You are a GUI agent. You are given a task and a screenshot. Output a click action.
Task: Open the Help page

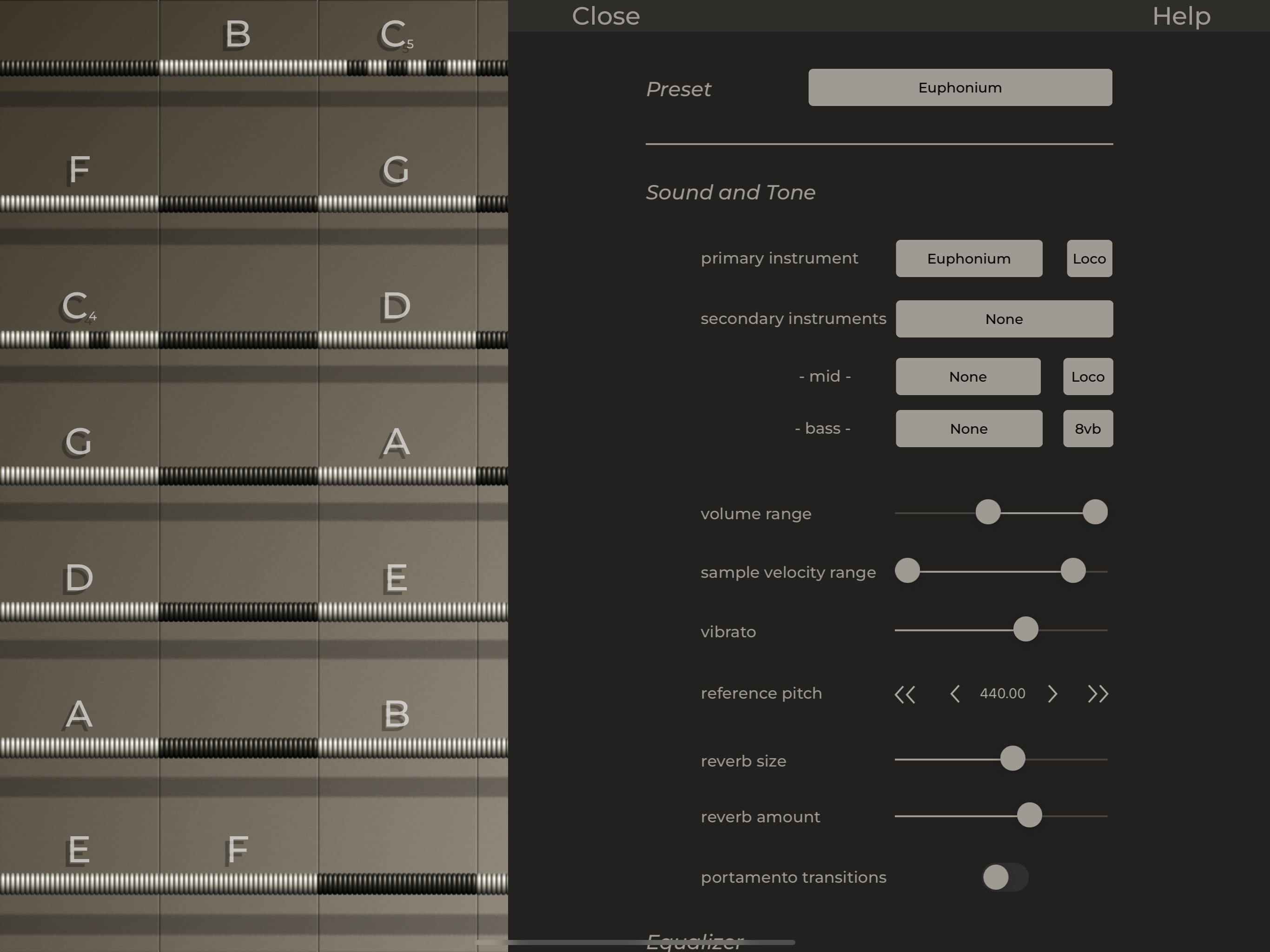(1182, 16)
